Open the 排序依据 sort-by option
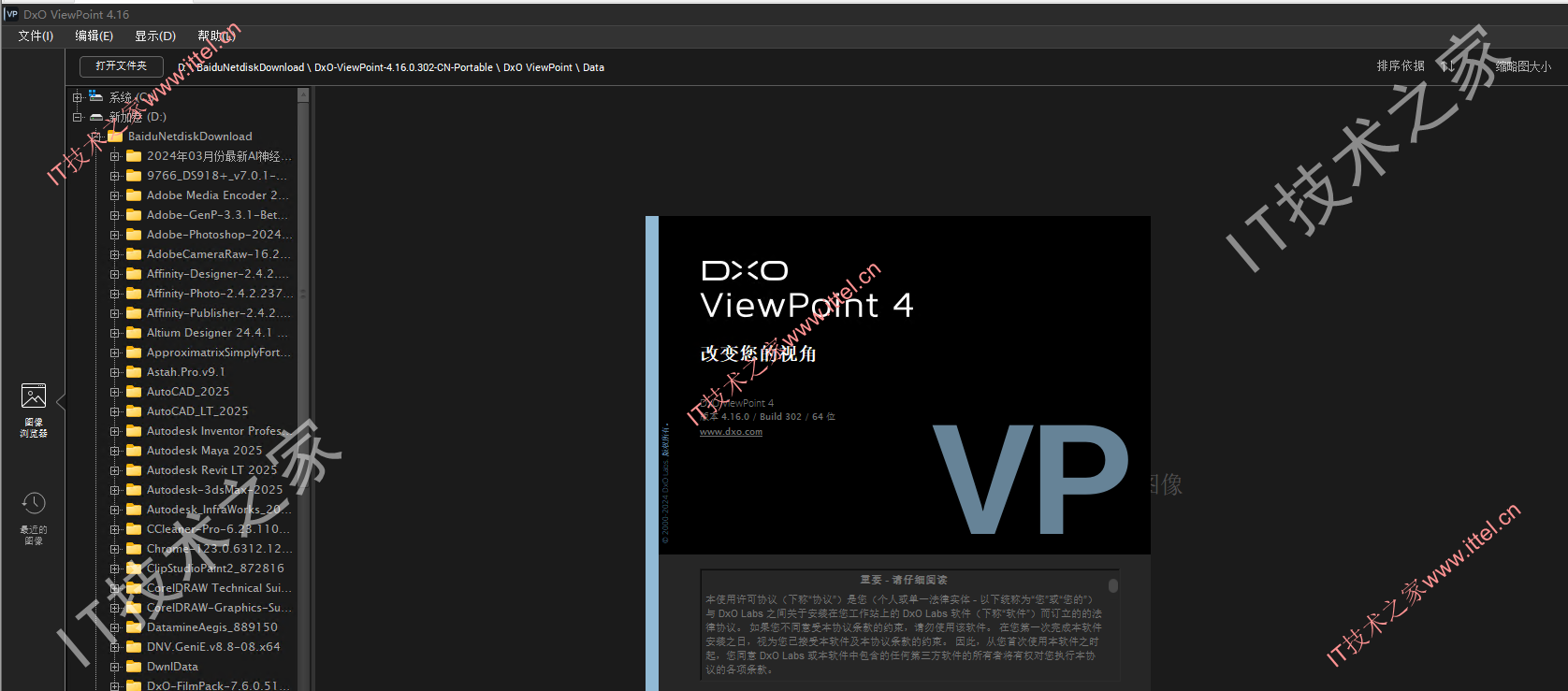1568x691 pixels. (1401, 66)
